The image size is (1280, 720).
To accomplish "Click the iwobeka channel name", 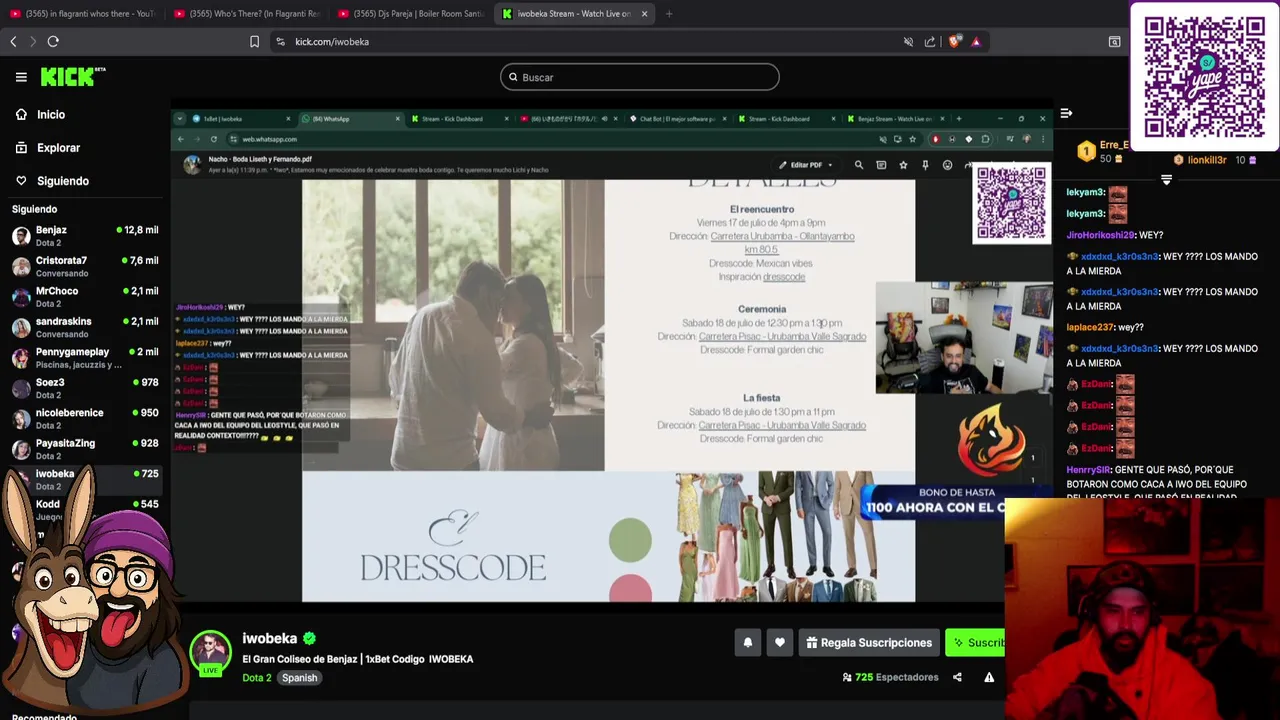I will (269, 638).
